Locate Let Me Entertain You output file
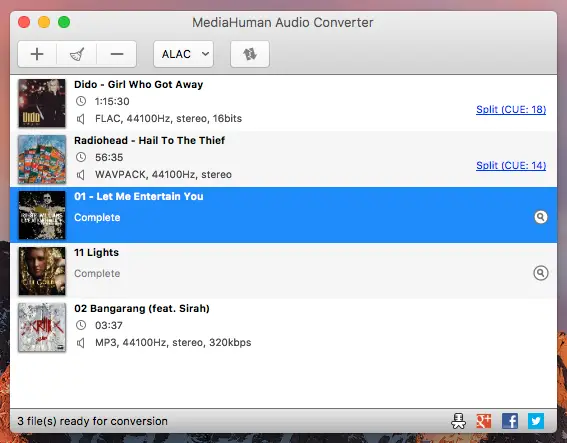This screenshot has width=567, height=443. 541,217
